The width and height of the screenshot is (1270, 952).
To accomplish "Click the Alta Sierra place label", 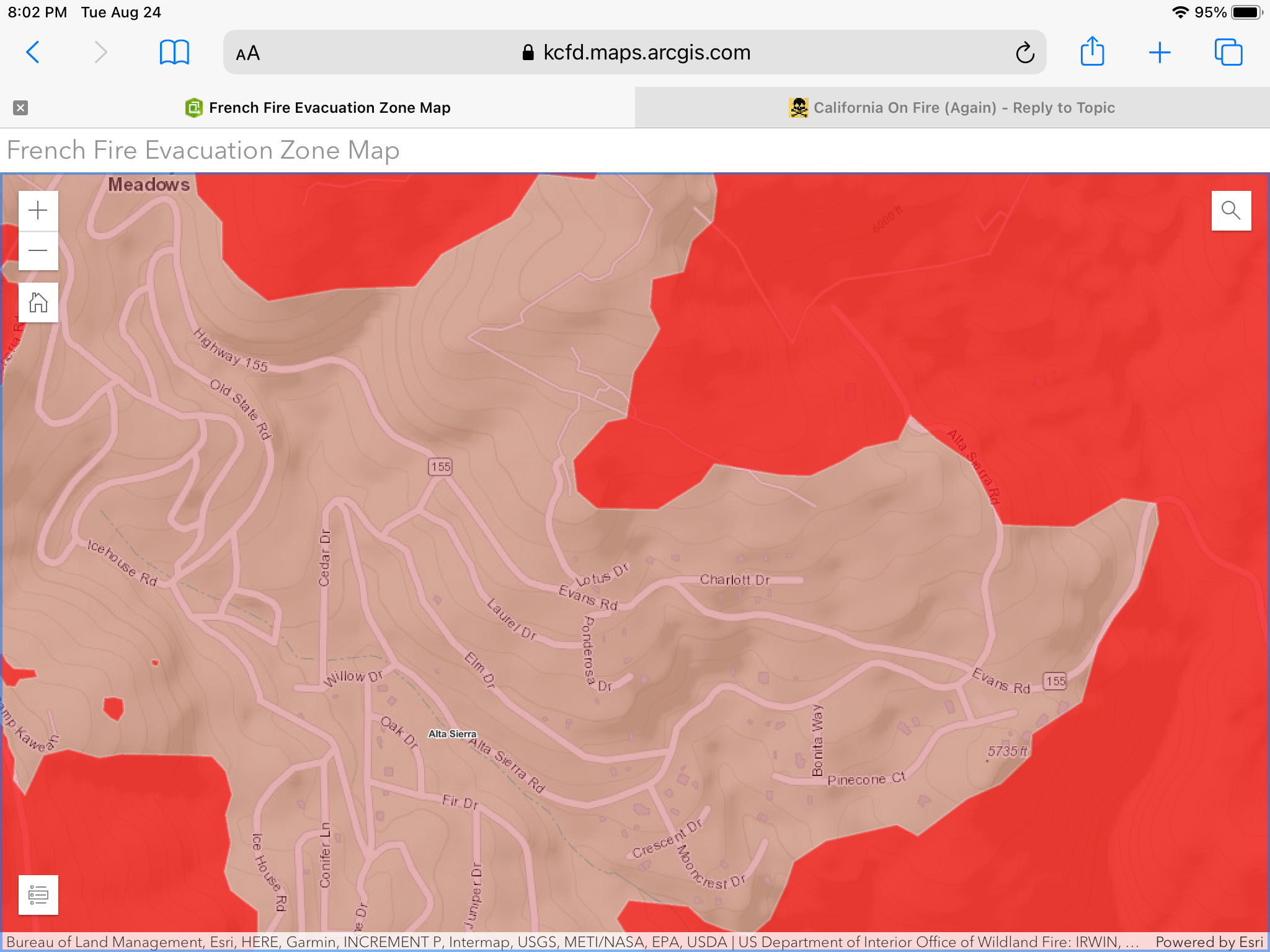I will coord(453,734).
